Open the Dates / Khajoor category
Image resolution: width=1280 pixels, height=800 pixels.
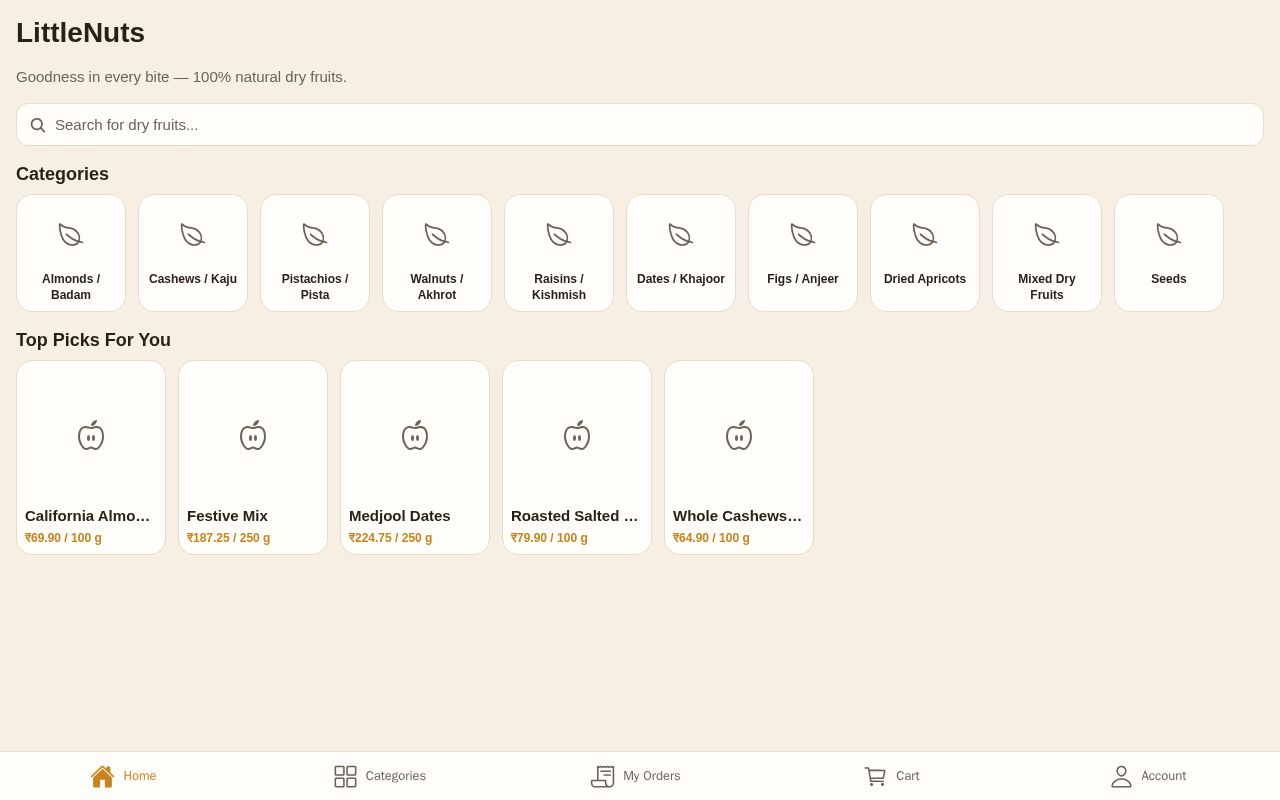(681, 253)
